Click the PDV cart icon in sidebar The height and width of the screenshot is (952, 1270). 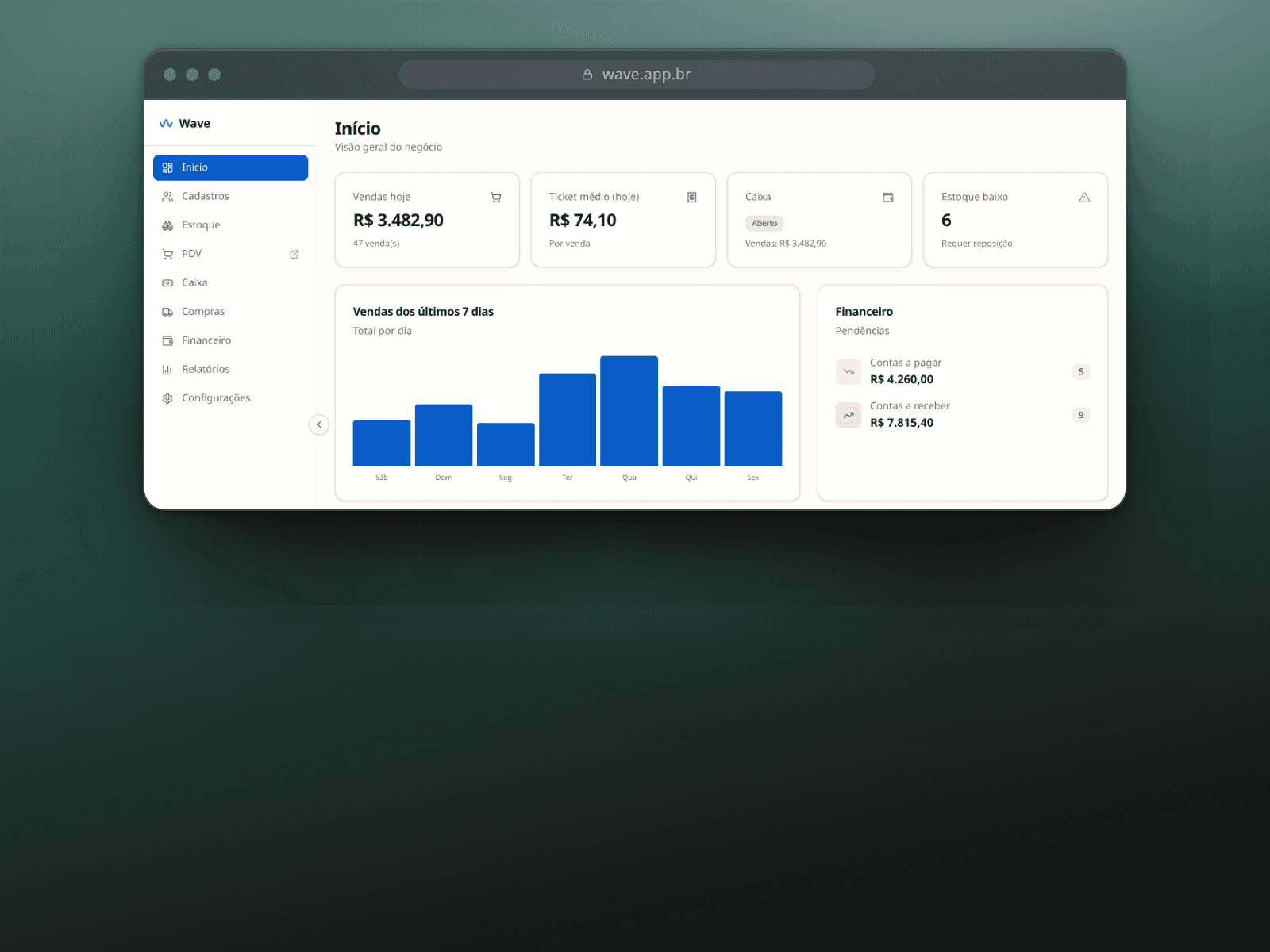[x=167, y=254]
